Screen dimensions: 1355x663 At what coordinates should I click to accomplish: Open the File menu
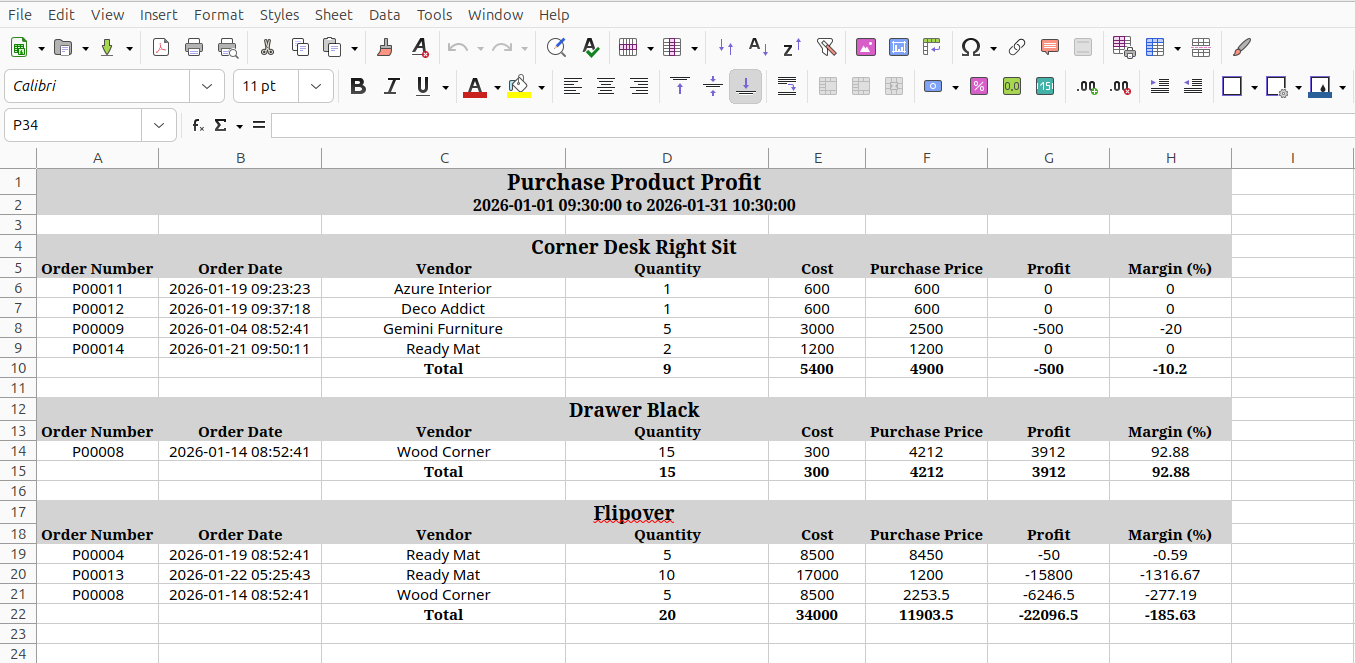click(x=19, y=14)
